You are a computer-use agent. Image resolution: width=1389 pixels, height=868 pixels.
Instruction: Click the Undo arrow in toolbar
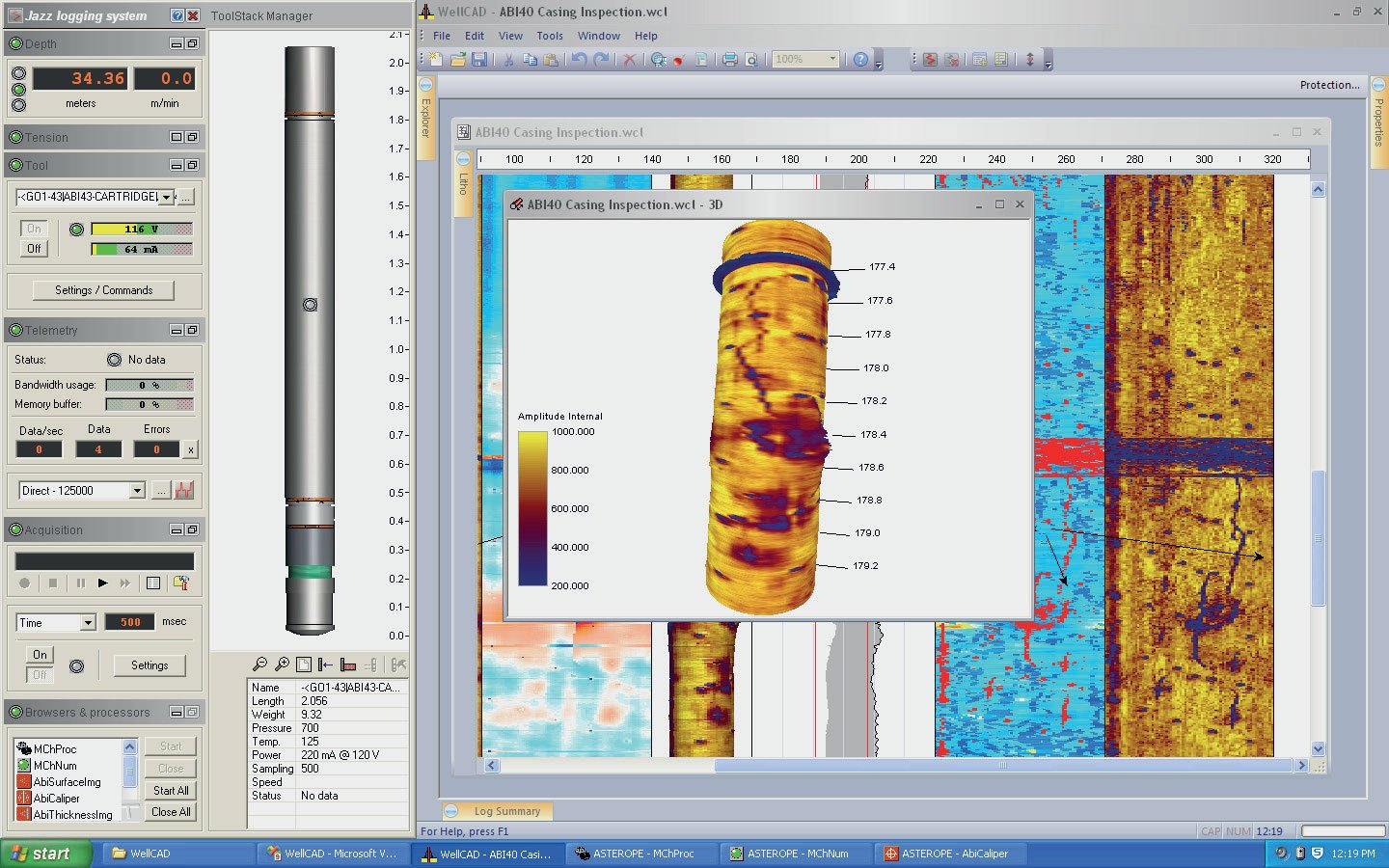pyautogui.click(x=579, y=60)
